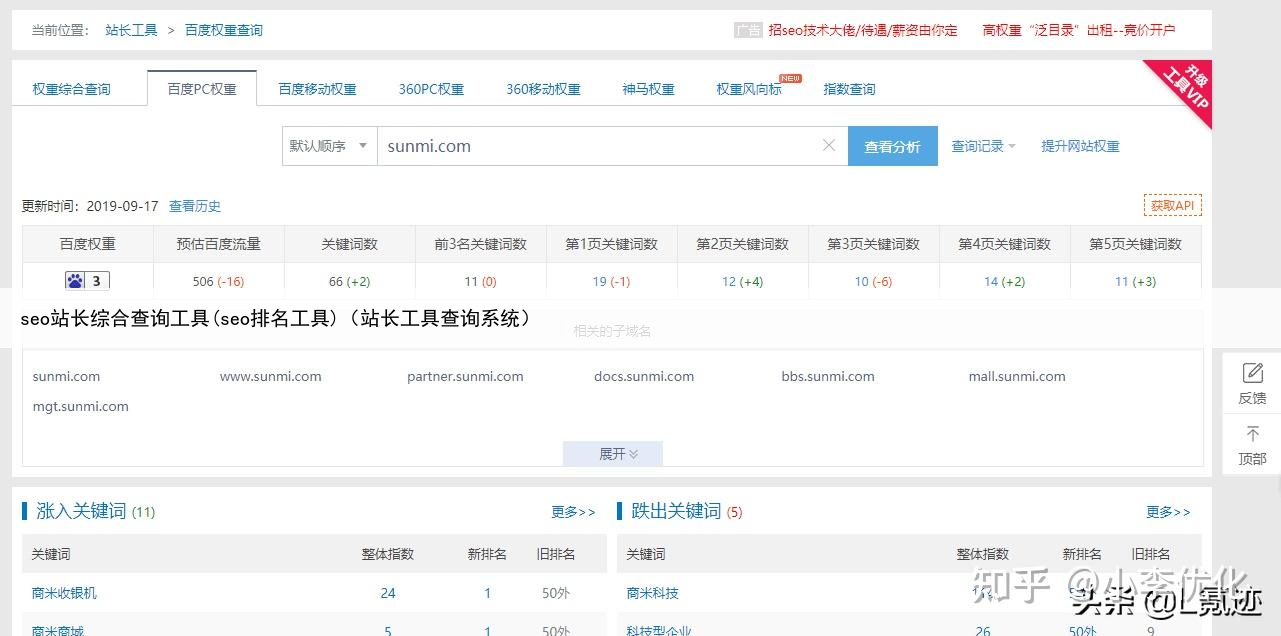Click the feedback (反馈) edit icon
The height and width of the screenshot is (636, 1281).
pyautogui.click(x=1252, y=373)
